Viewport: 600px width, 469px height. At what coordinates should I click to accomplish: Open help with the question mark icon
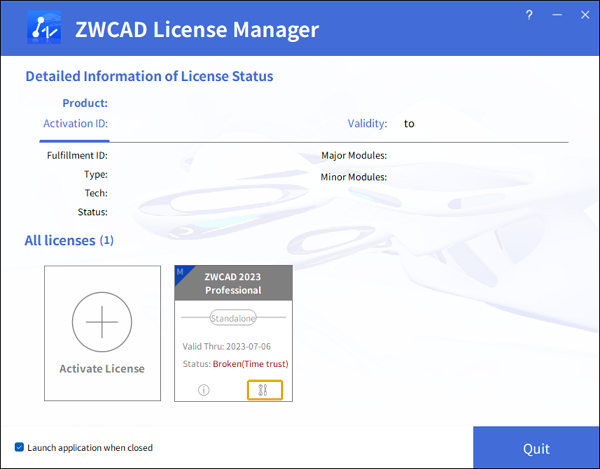[x=529, y=15]
